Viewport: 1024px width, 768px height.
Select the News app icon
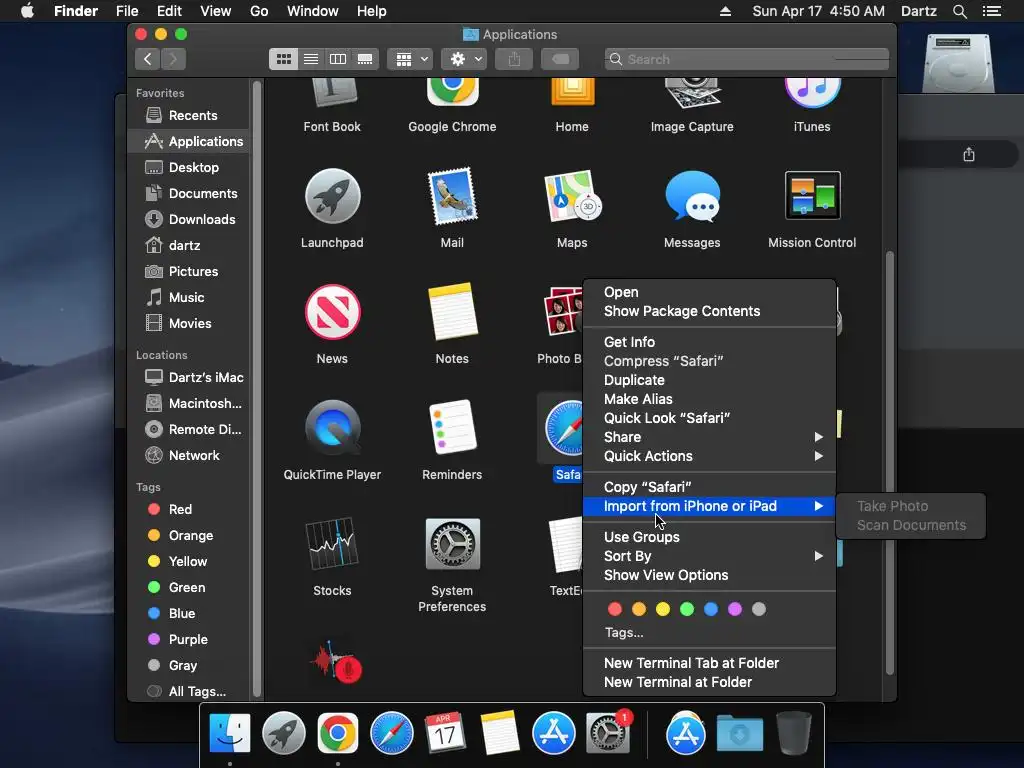[x=332, y=312]
